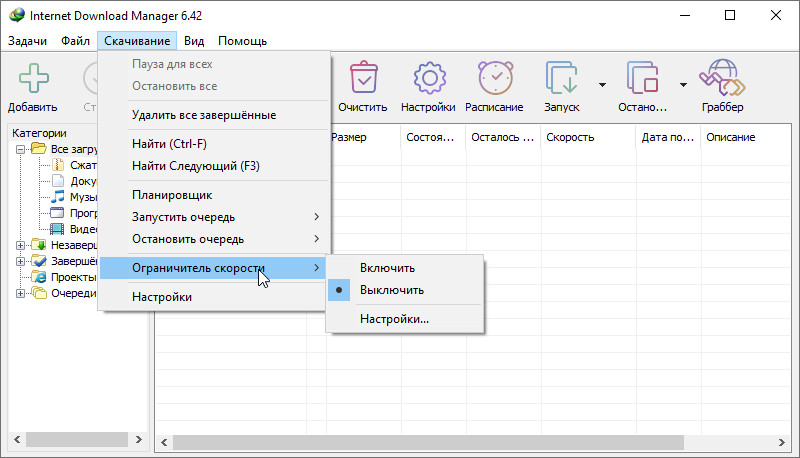The height and width of the screenshot is (458, 800).
Task: Click the Проекты Граббера tree icon
Action: (39, 277)
